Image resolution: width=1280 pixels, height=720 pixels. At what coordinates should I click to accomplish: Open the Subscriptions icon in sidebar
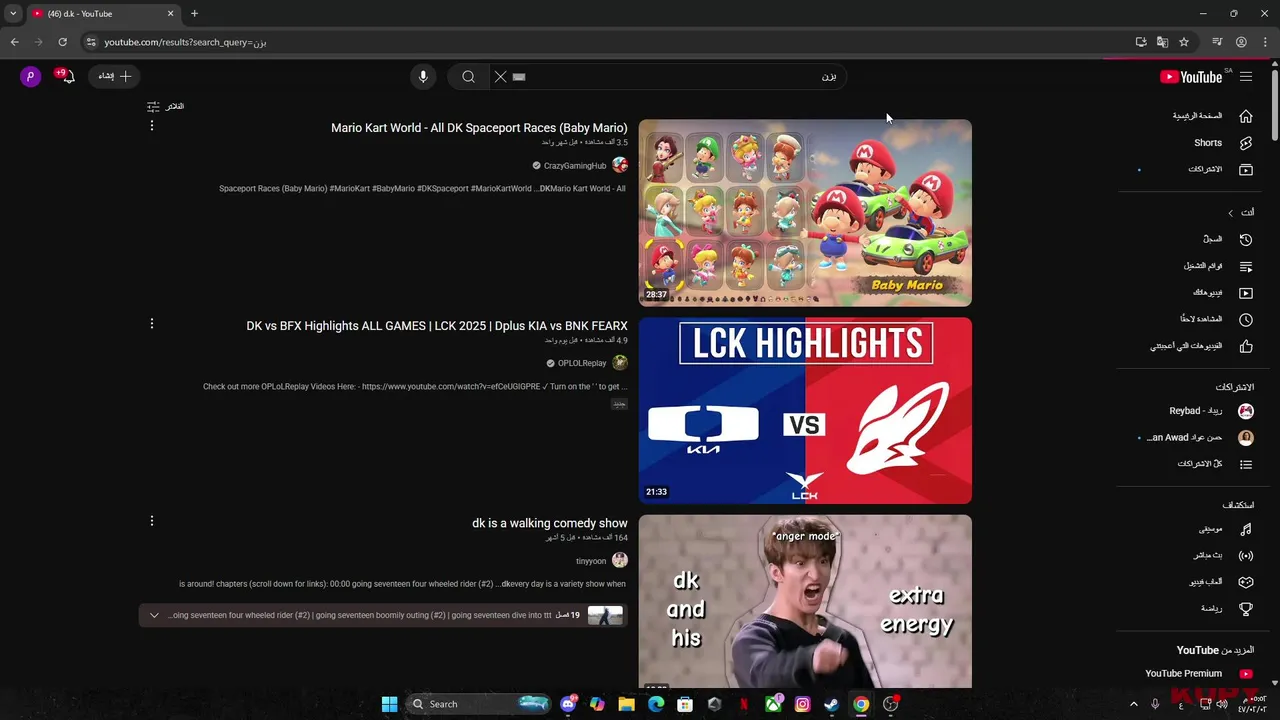[1246, 170]
